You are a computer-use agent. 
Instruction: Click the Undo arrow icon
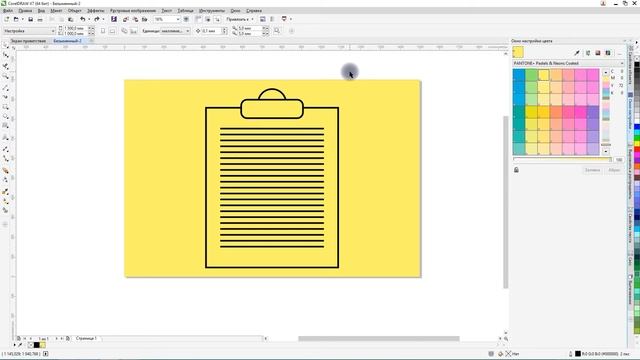[x=82, y=19]
